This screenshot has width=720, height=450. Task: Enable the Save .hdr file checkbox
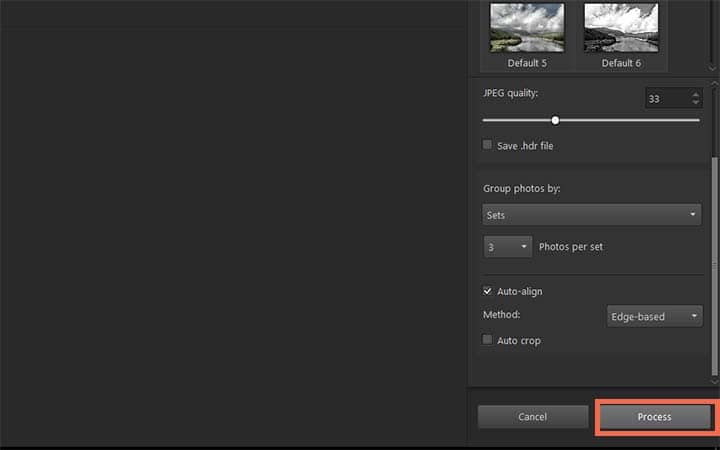pyautogui.click(x=487, y=145)
